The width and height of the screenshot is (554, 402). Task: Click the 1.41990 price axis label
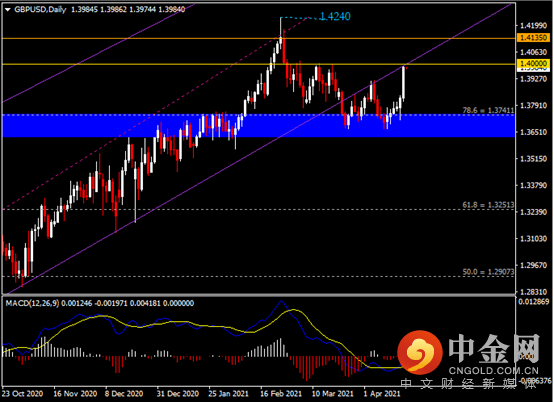click(x=533, y=25)
